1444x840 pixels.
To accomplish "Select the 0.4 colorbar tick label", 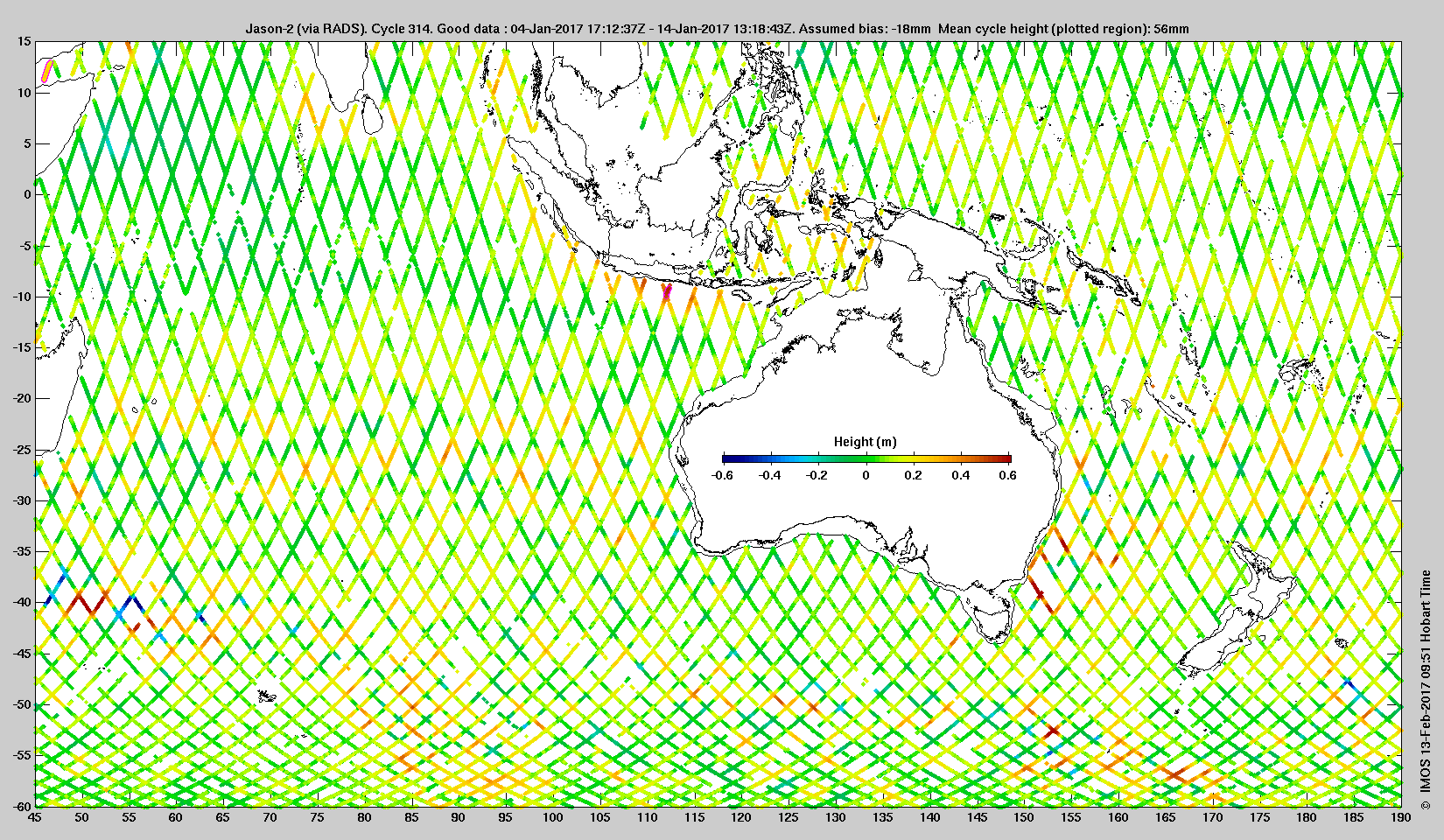I will [x=961, y=475].
